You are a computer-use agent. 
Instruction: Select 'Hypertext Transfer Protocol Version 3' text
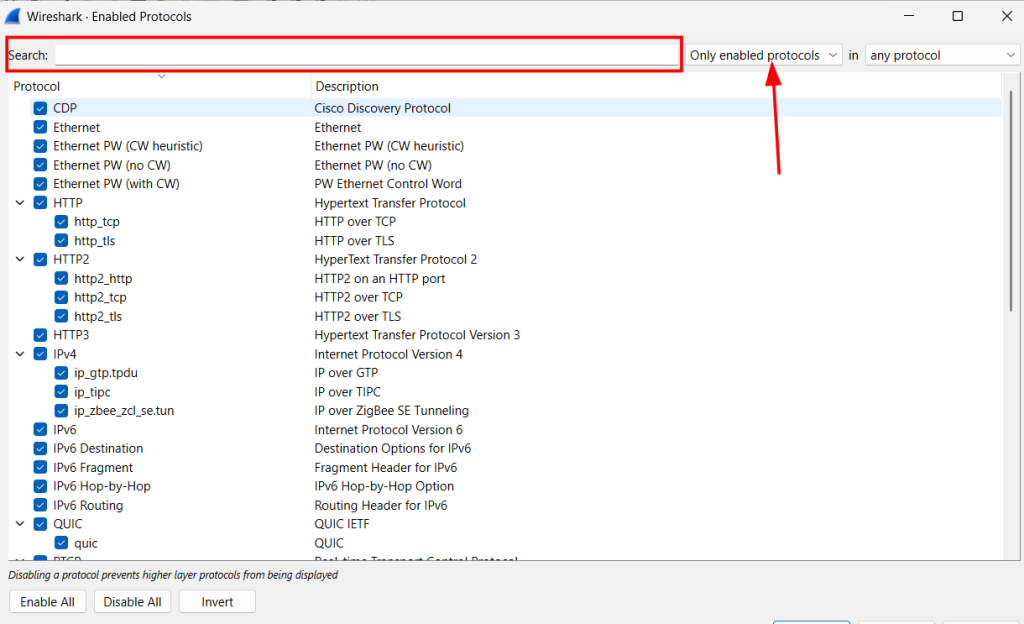(417, 335)
